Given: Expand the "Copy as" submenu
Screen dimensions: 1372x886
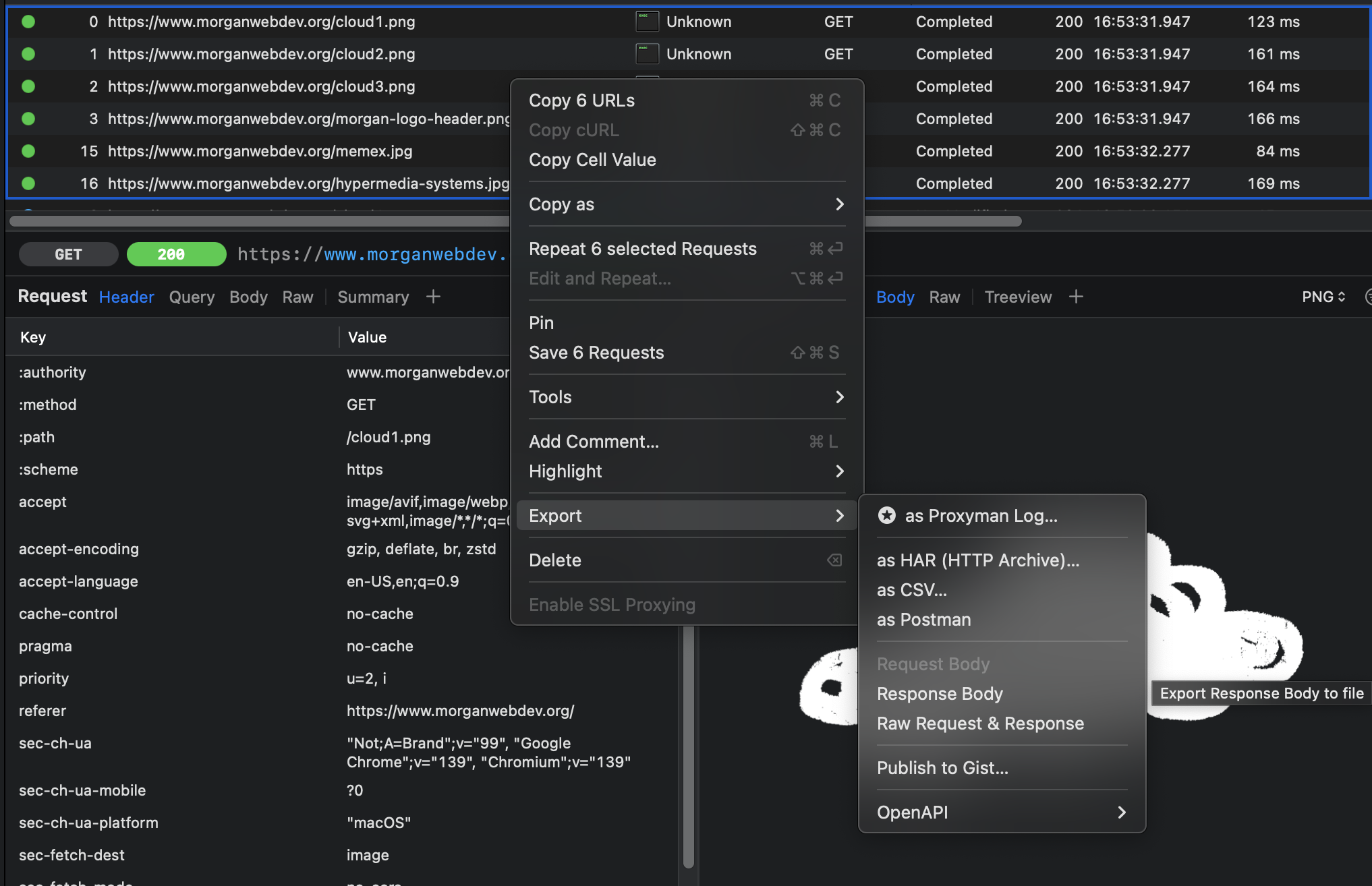Looking at the screenshot, I should (x=839, y=204).
